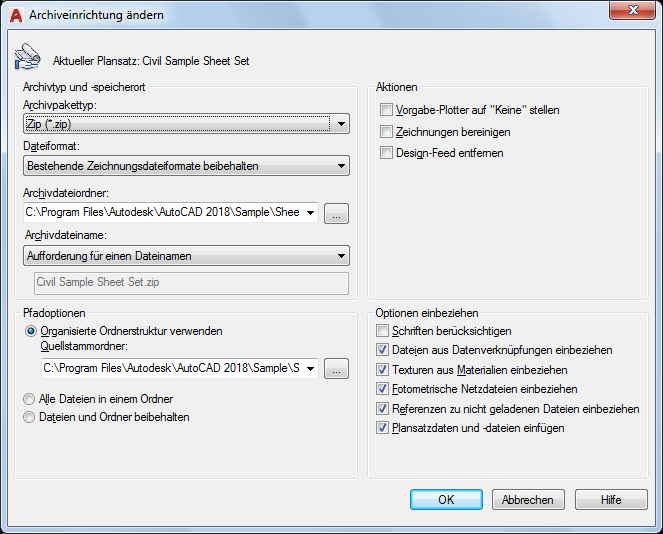Uncheck Plansatzdaten und -dateien einfügen
This screenshot has height=534, width=663.
(x=382, y=428)
